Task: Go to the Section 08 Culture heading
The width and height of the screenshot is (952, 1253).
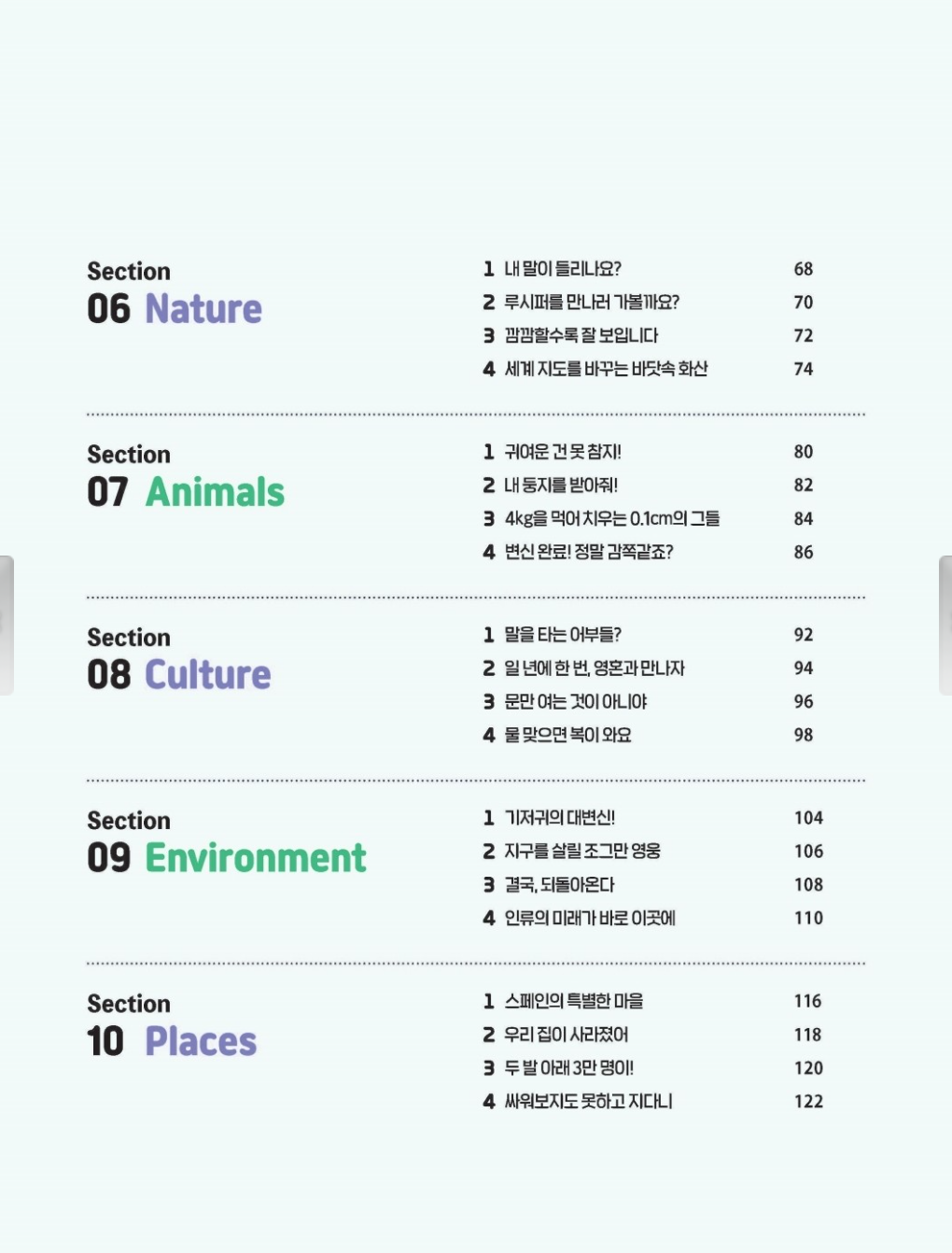Action: click(178, 660)
